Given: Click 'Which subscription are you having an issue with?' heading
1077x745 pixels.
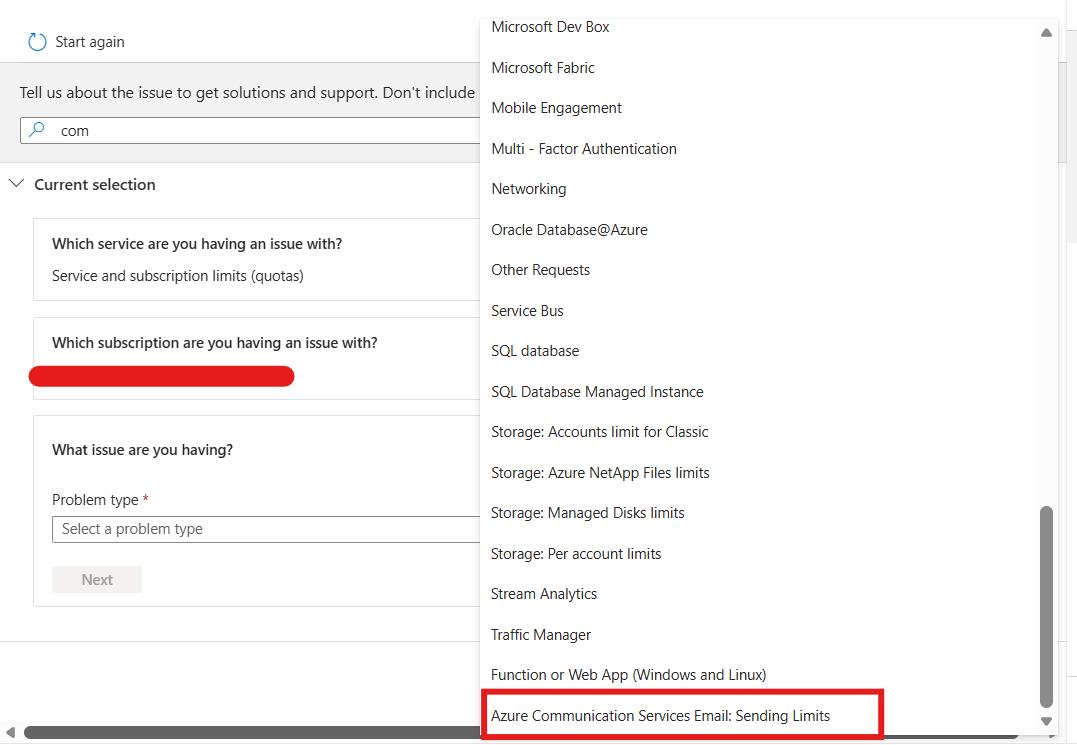Looking at the screenshot, I should point(215,343).
